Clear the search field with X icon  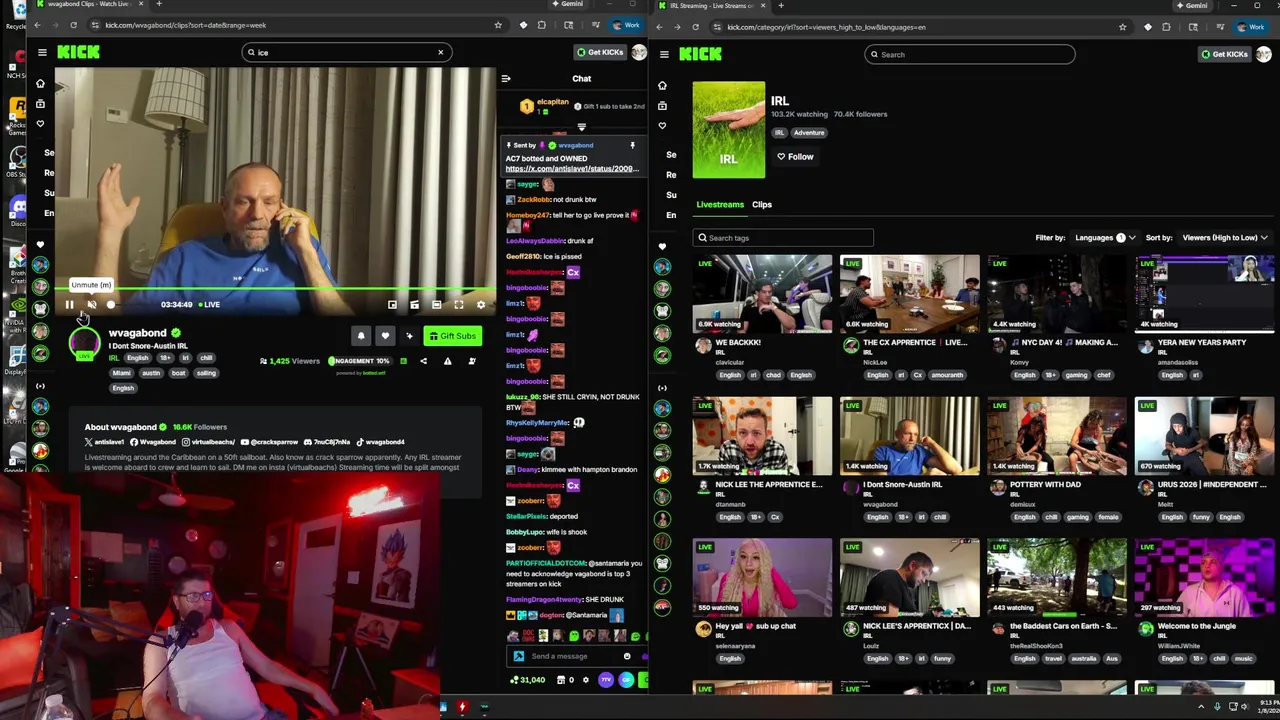click(440, 52)
